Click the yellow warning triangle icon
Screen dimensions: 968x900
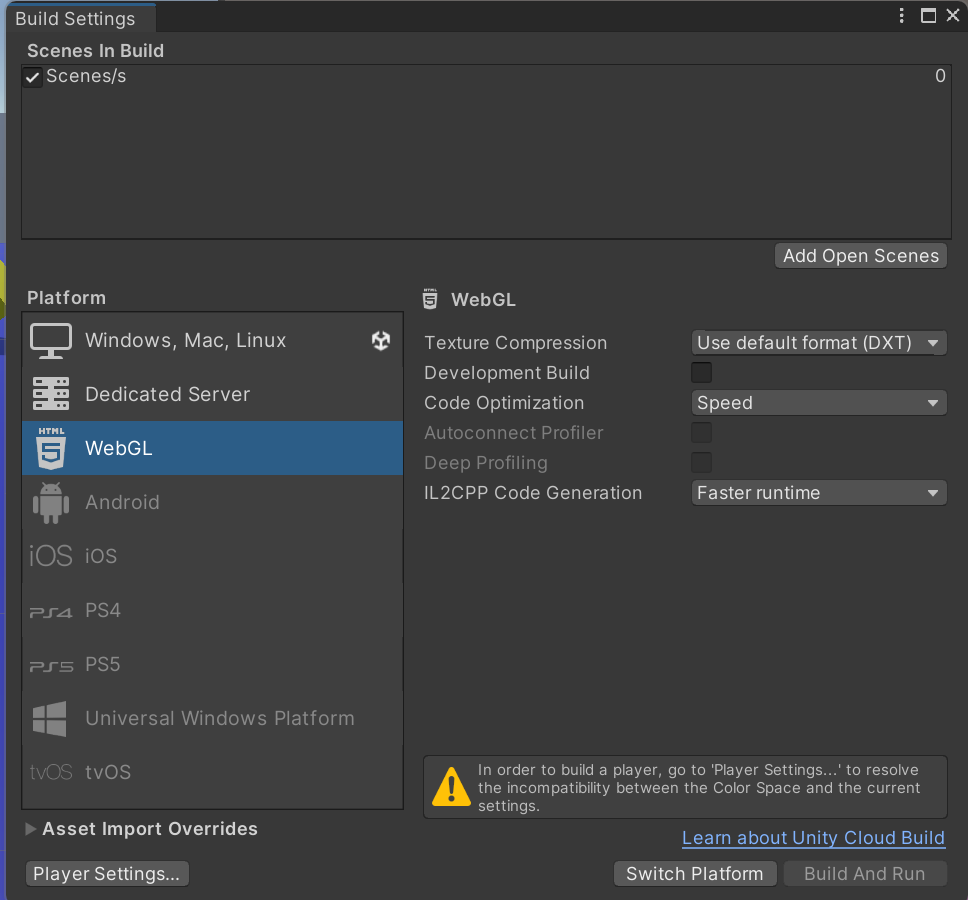pos(451,787)
